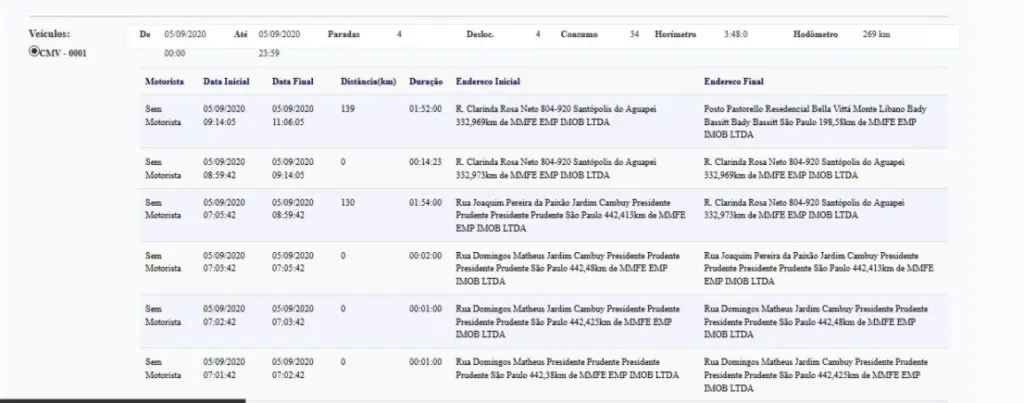Screen dimensions: 1024x403
Task: Click the duration 00:02:00
Action: (x=425, y=255)
